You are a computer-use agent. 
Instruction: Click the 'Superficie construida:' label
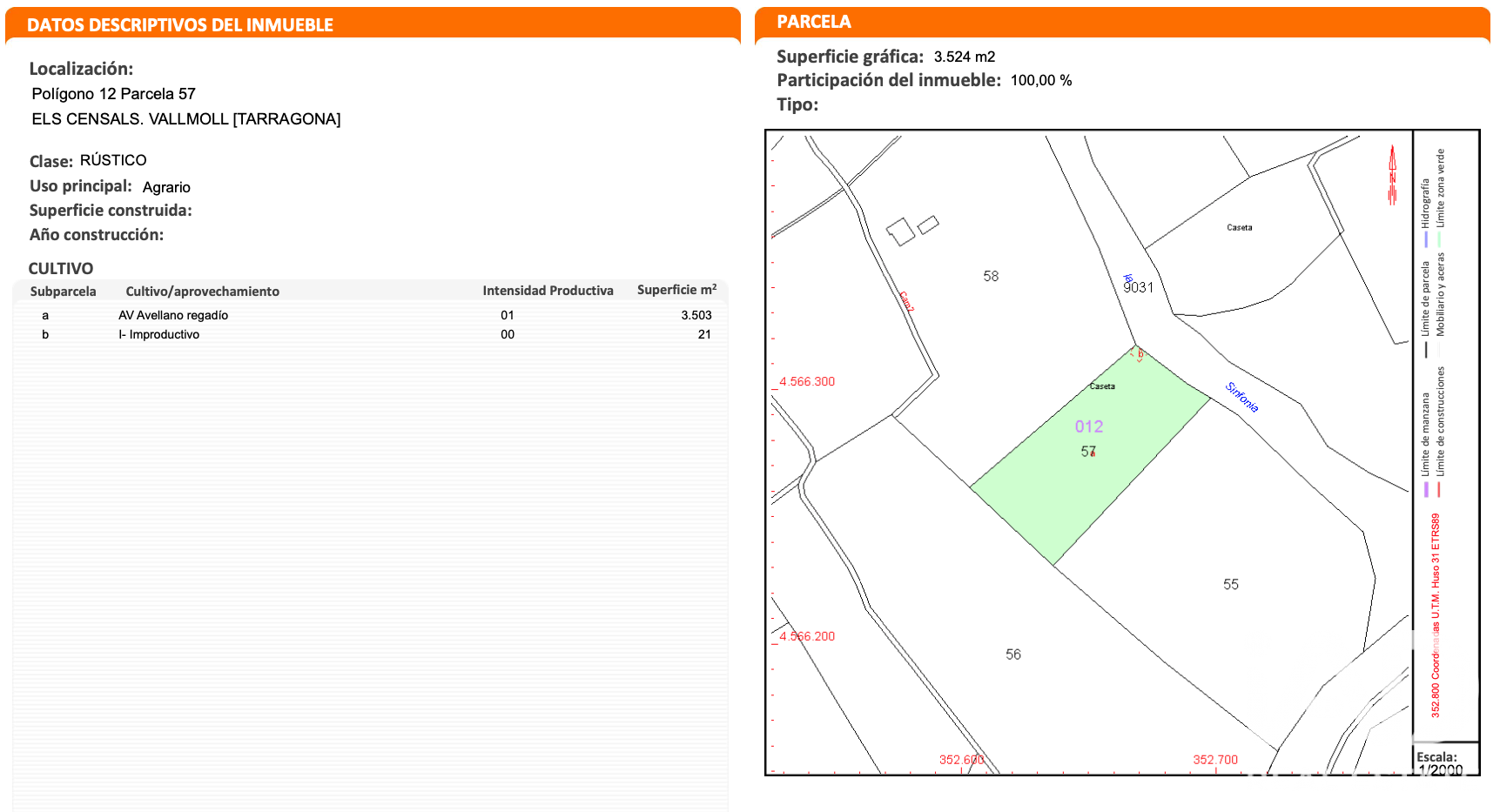[111, 211]
